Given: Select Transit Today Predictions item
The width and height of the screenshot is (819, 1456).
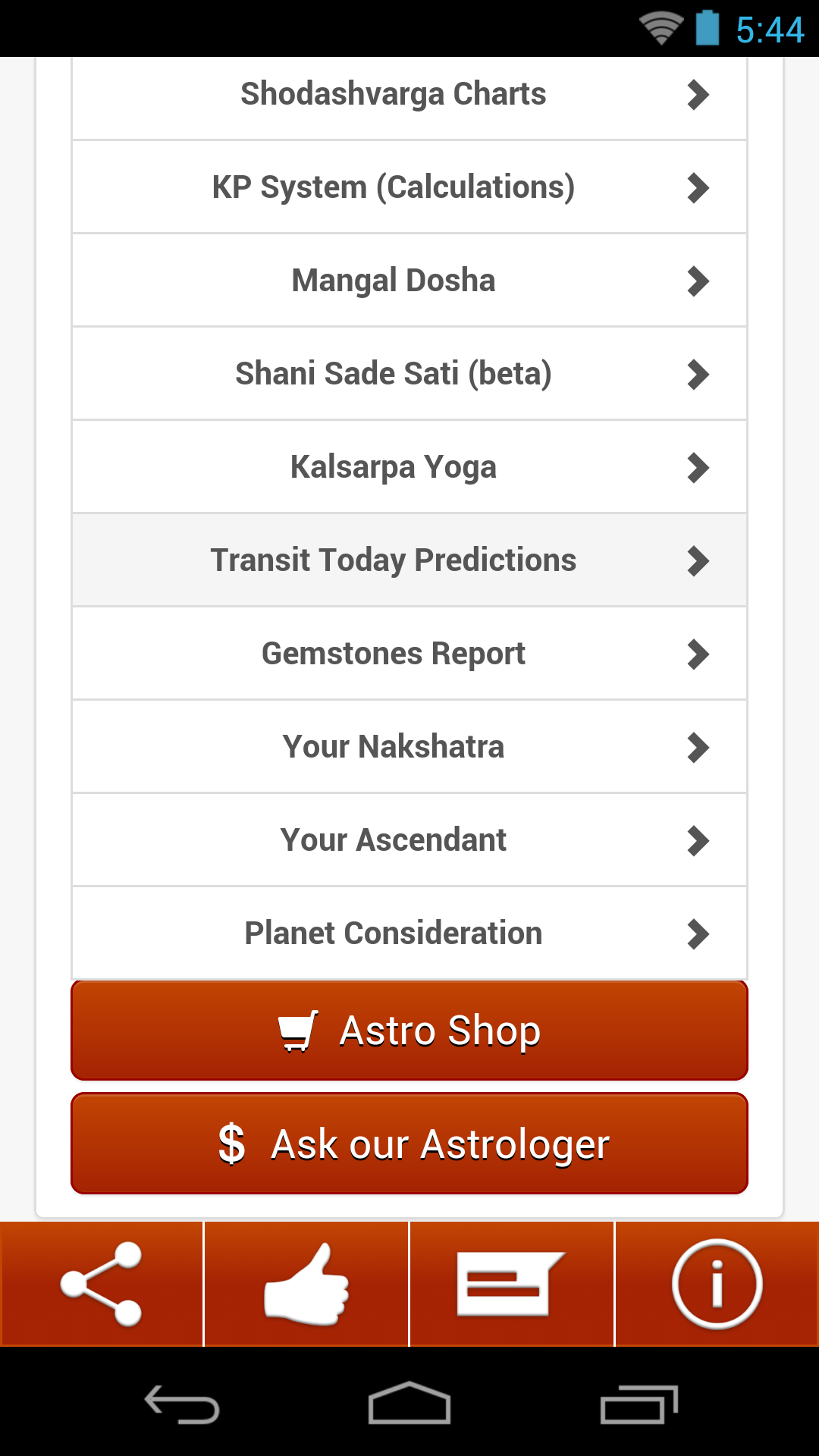Looking at the screenshot, I should click(409, 560).
